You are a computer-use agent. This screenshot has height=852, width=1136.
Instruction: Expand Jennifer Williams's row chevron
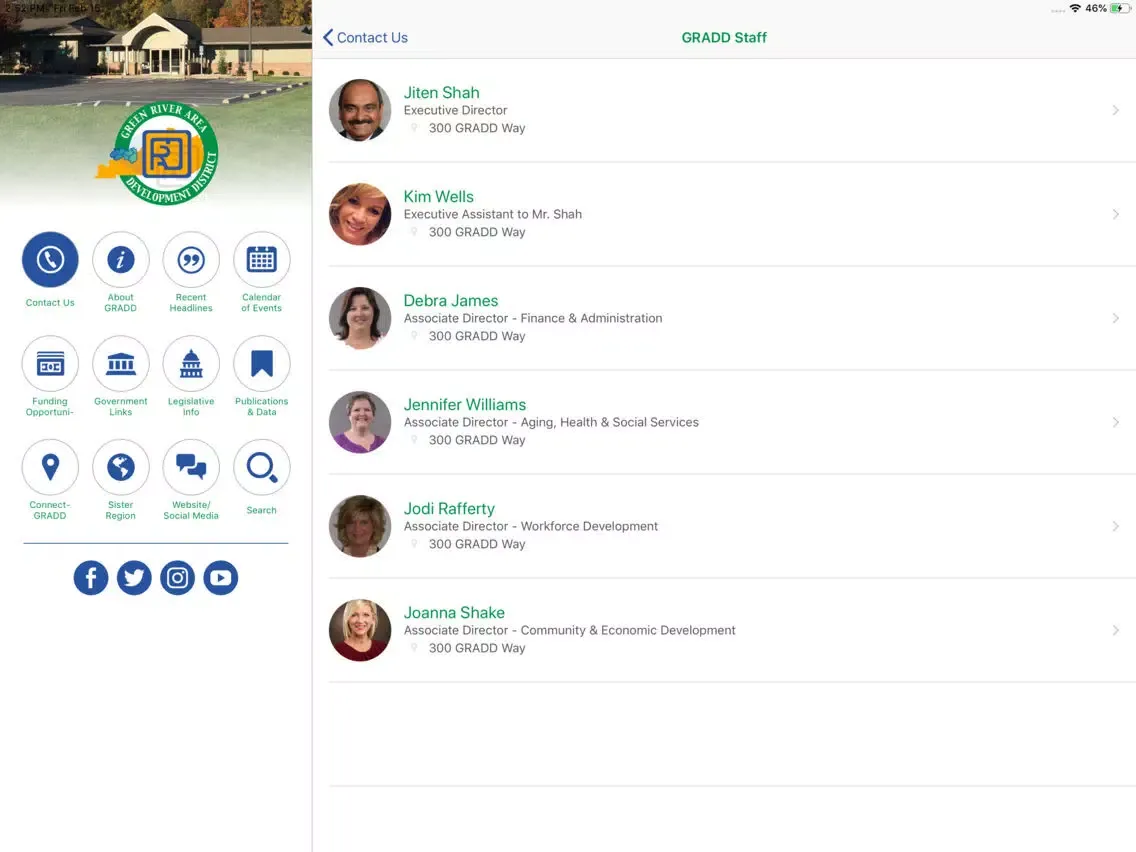click(x=1116, y=422)
